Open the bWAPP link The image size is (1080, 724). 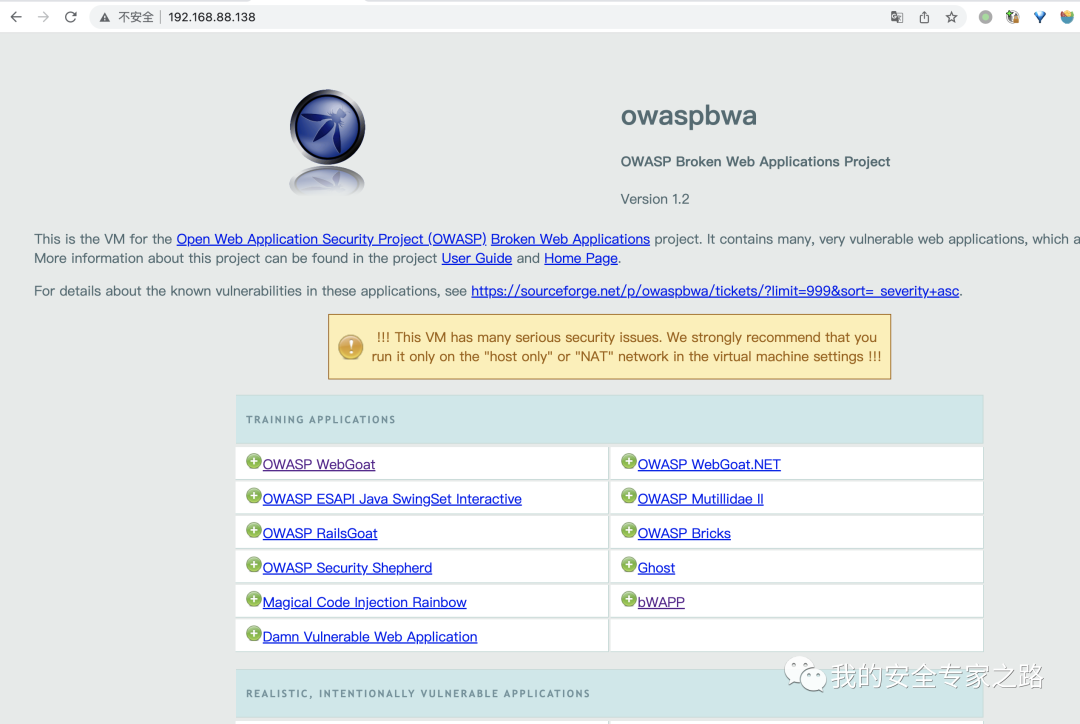(661, 602)
